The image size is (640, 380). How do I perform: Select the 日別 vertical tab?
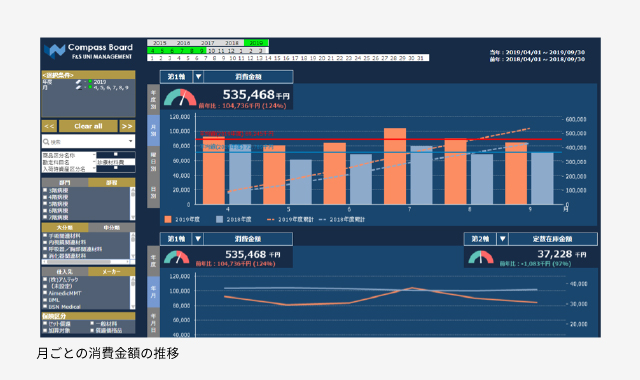click(x=153, y=192)
